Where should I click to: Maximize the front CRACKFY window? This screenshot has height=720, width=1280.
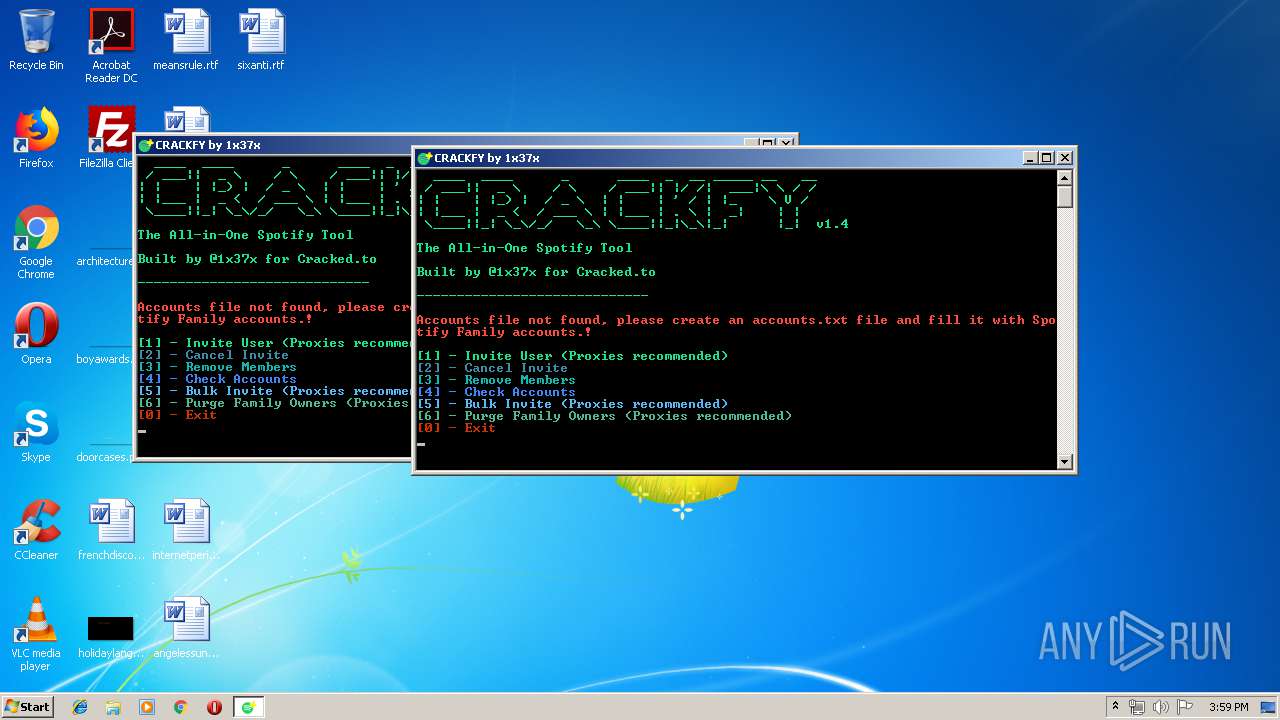pyautogui.click(x=1047, y=158)
